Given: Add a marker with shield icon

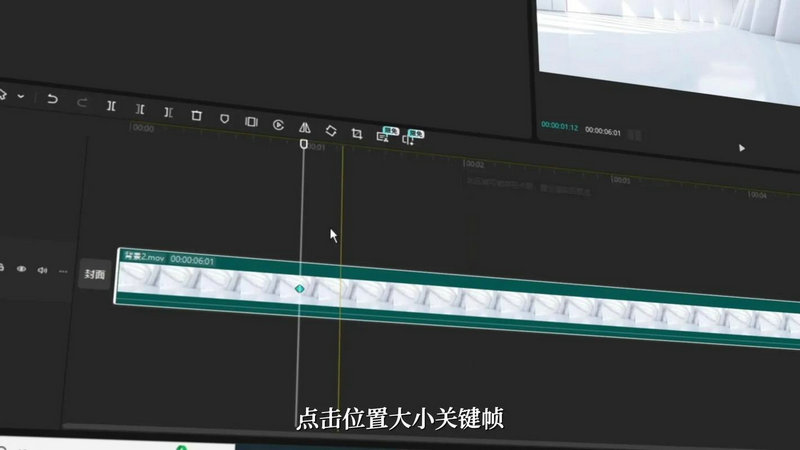Looking at the screenshot, I should (x=224, y=119).
